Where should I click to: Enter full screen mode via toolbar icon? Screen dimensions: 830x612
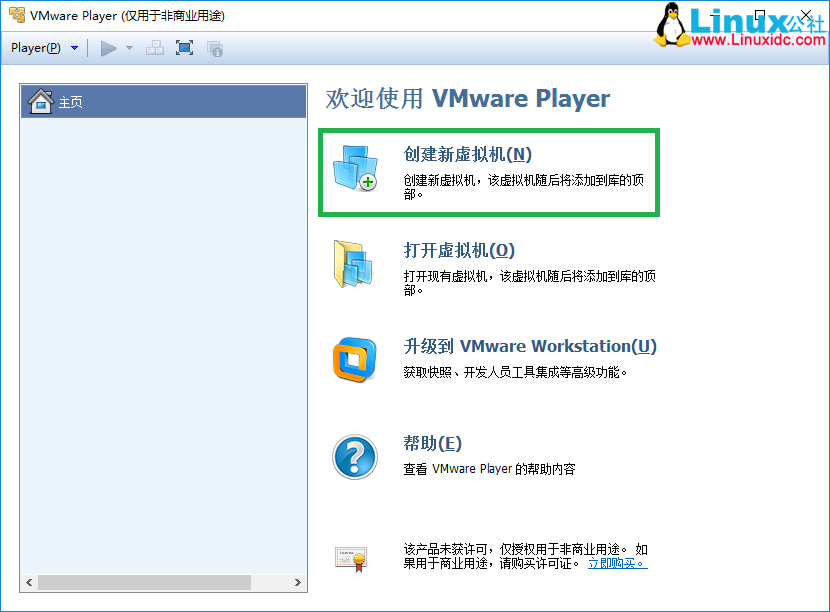click(184, 48)
